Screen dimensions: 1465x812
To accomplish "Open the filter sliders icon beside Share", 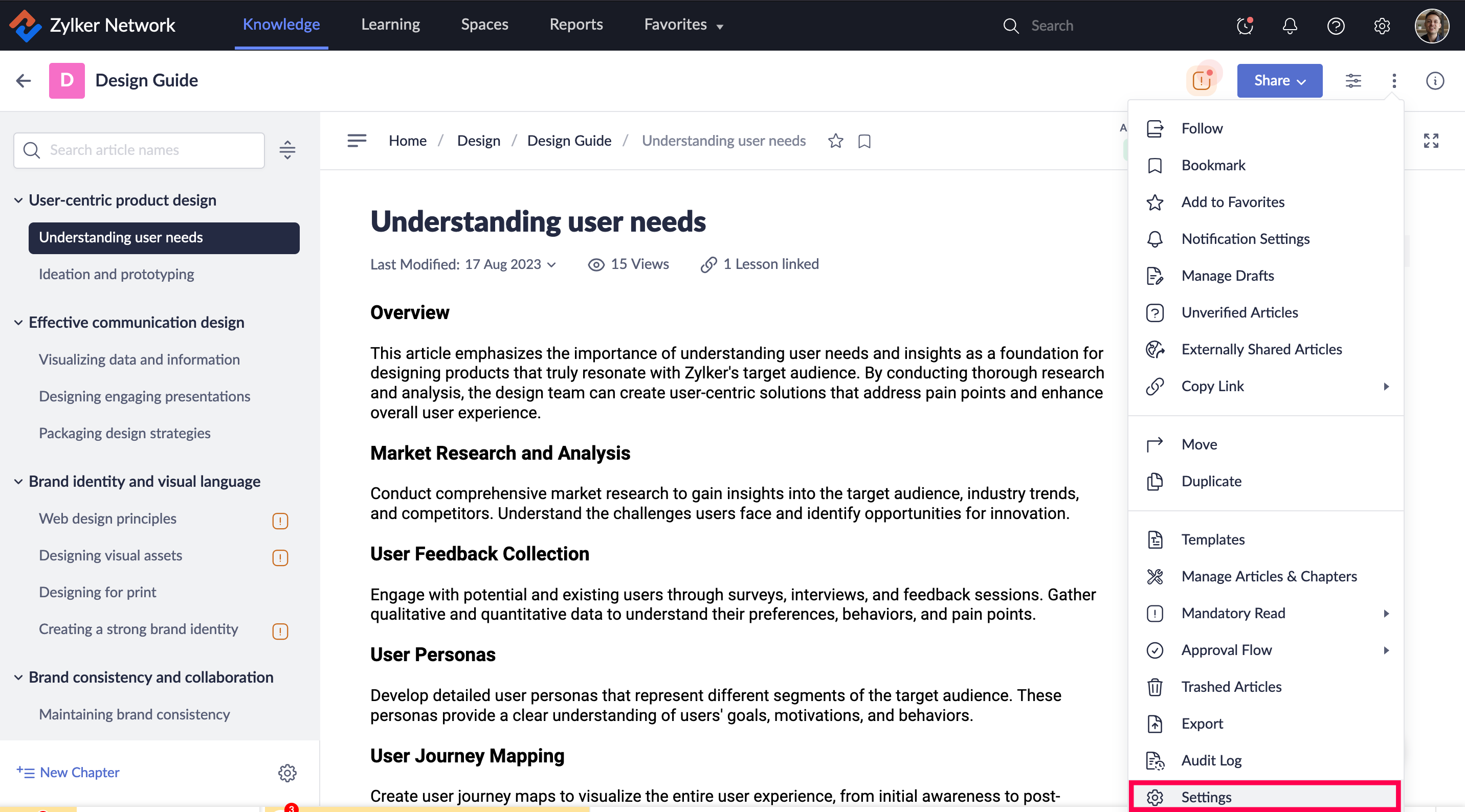I will (1353, 81).
